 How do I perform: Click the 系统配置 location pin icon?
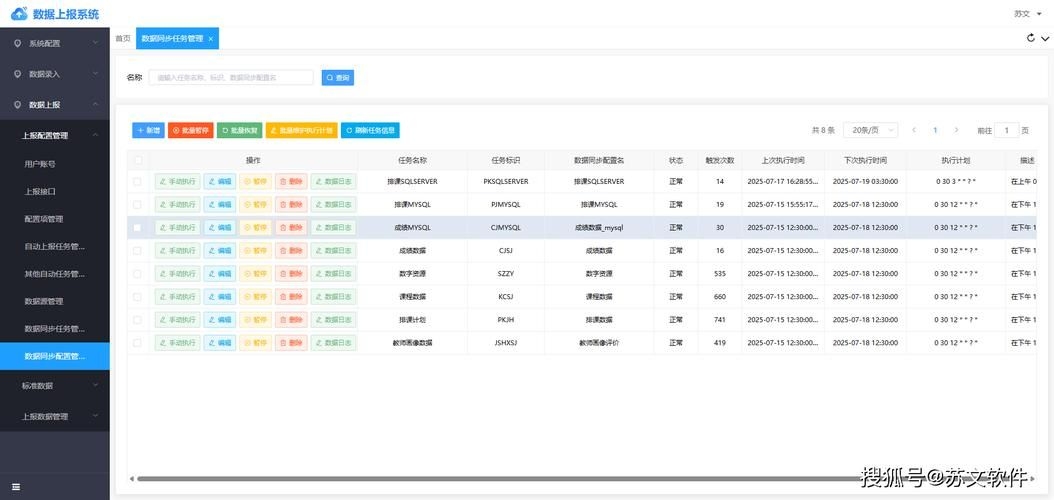coord(17,43)
